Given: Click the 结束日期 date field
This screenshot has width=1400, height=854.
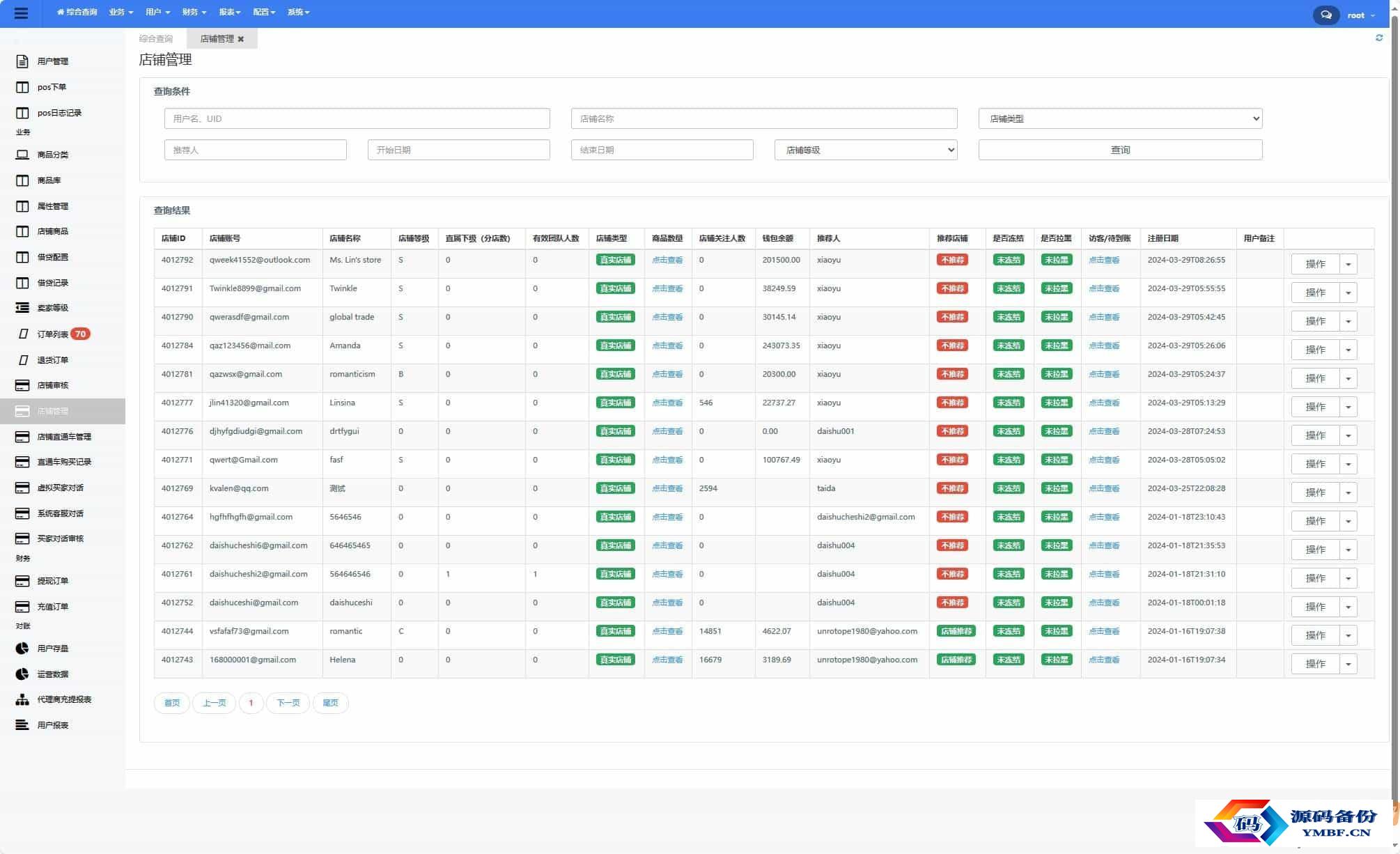Looking at the screenshot, I should tap(662, 150).
